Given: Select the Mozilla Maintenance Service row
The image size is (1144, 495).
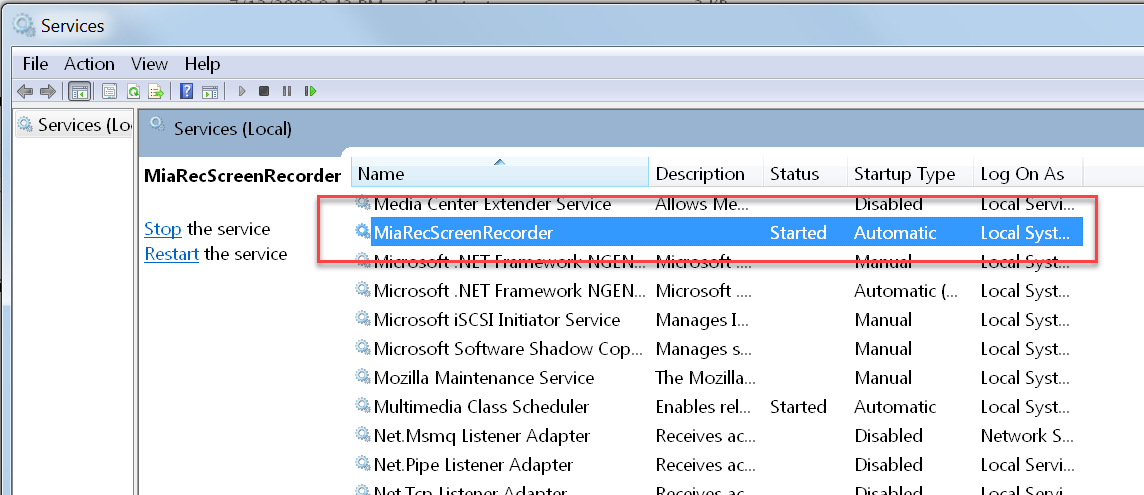Looking at the screenshot, I should [483, 378].
